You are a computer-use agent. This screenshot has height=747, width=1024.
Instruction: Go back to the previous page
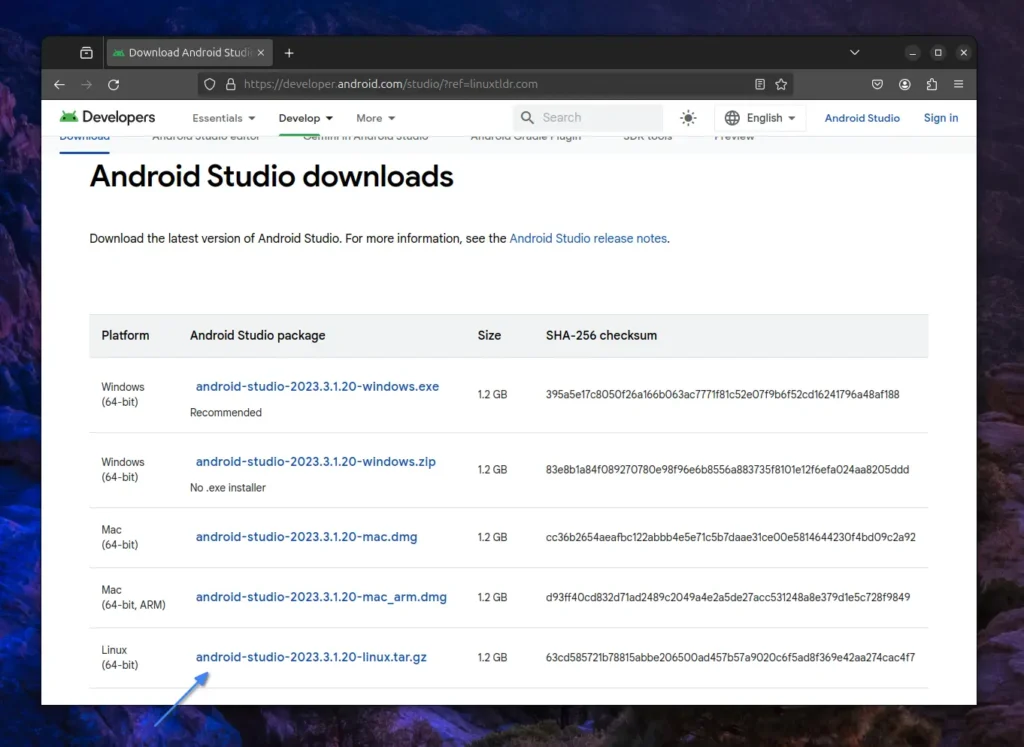coord(59,84)
